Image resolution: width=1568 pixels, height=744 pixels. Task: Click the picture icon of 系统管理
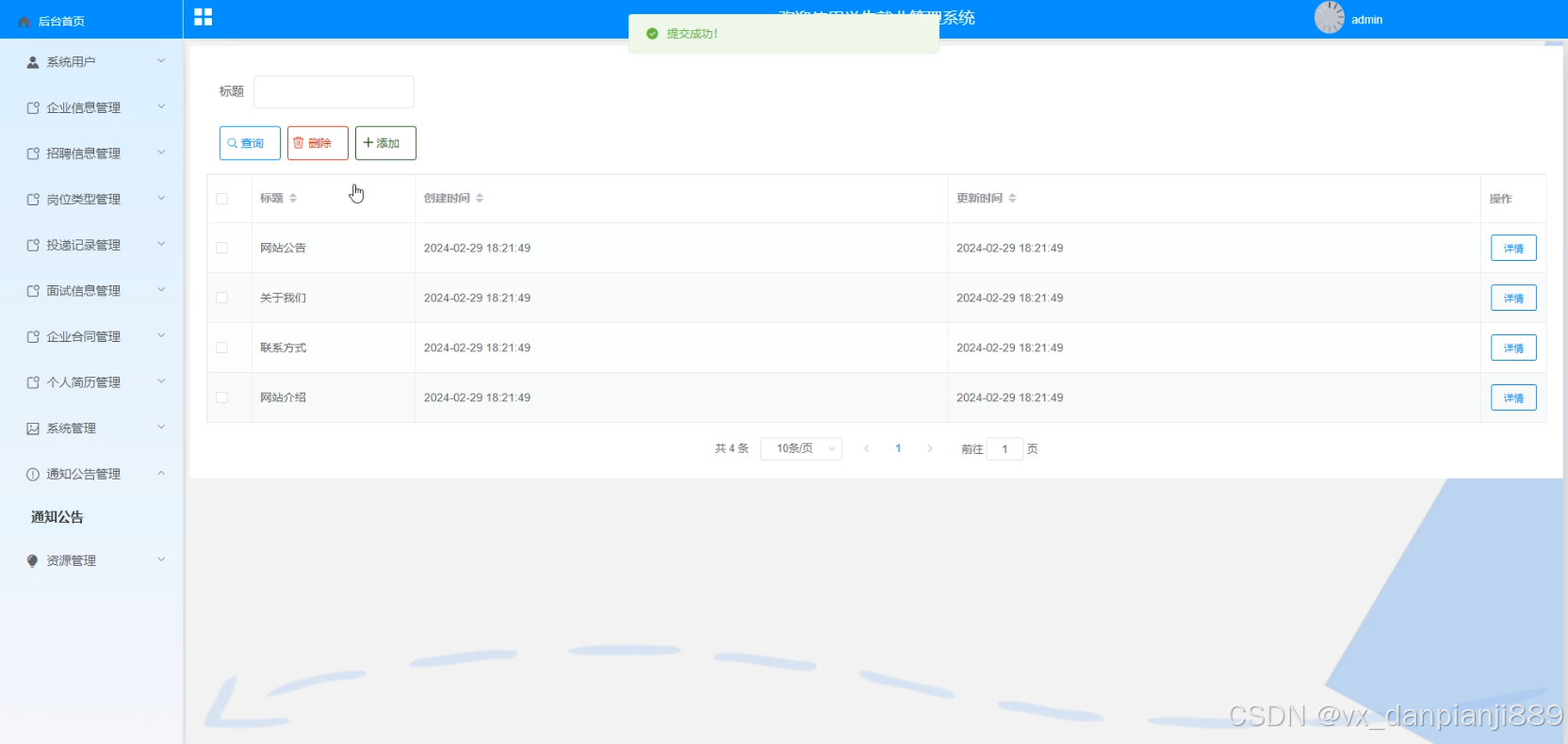(33, 429)
